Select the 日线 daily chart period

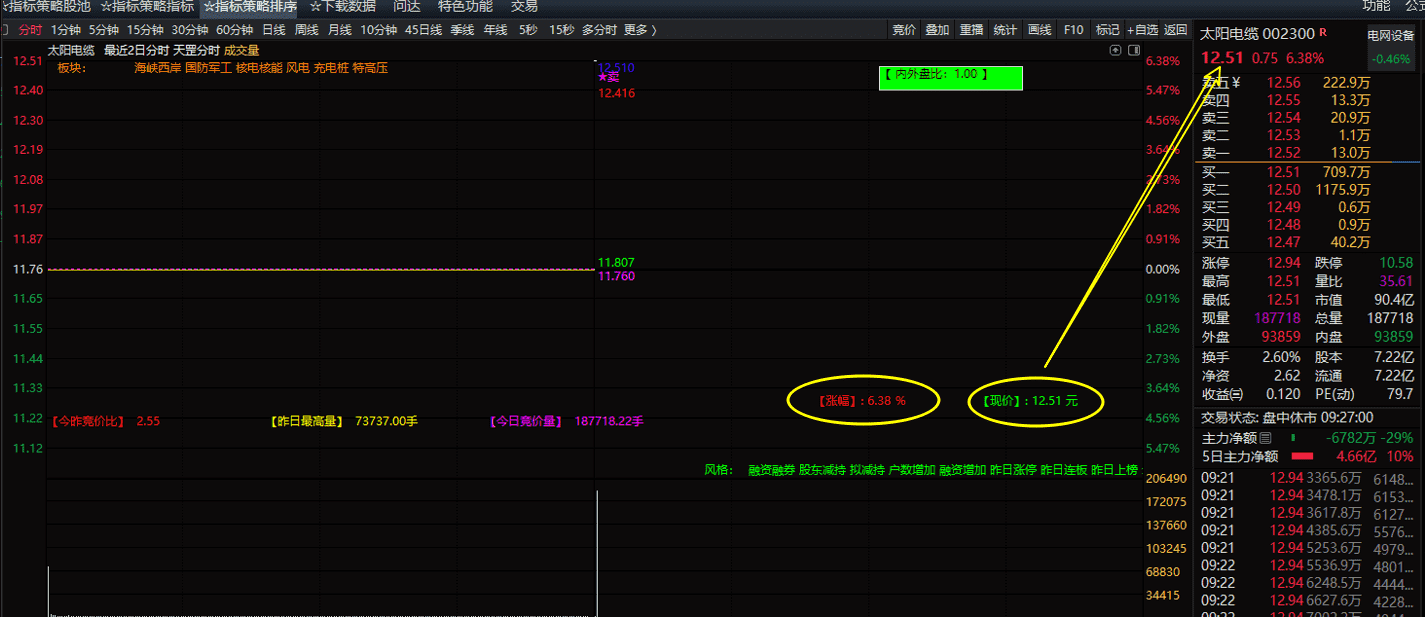point(273,30)
